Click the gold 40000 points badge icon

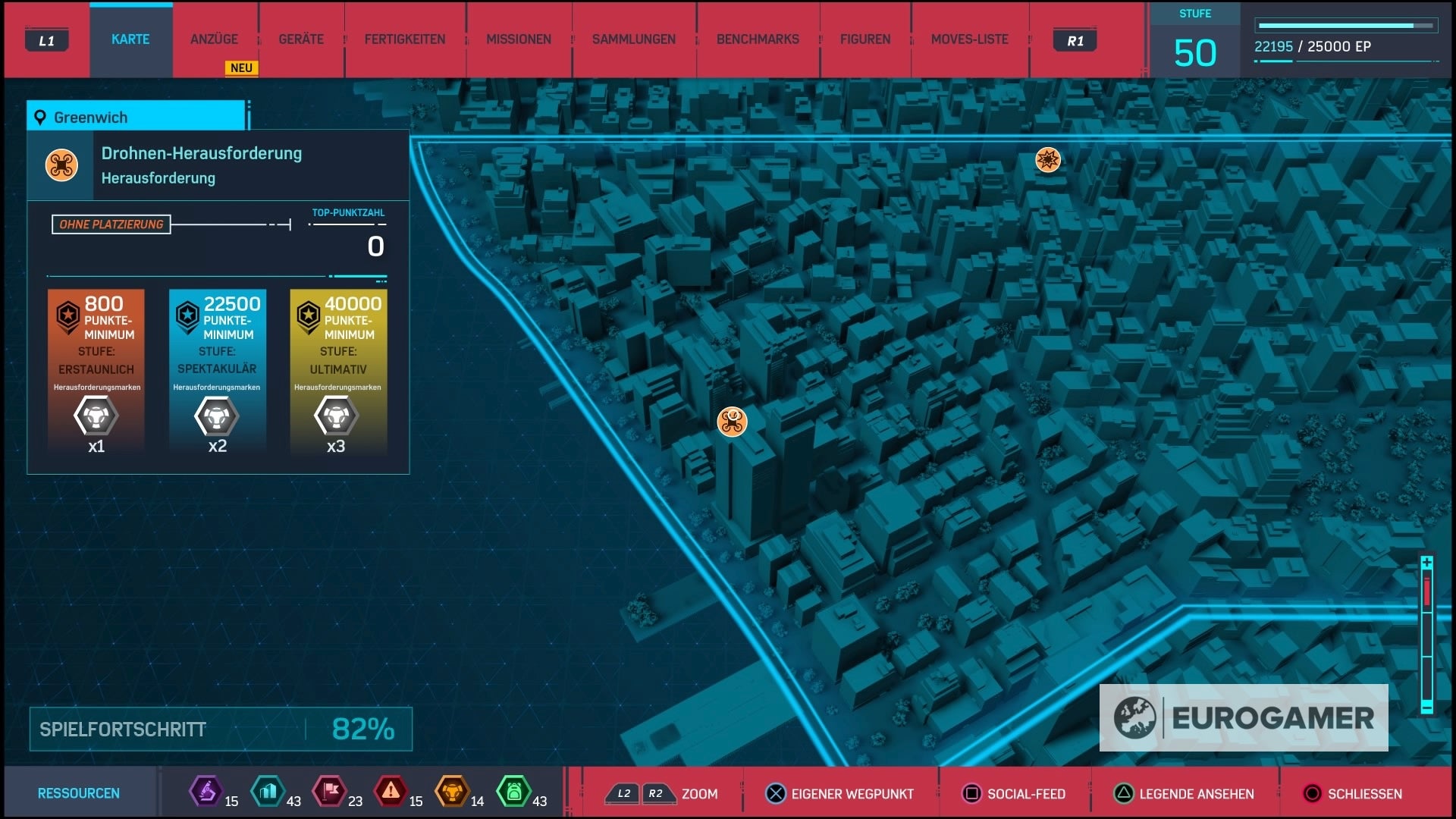click(309, 316)
